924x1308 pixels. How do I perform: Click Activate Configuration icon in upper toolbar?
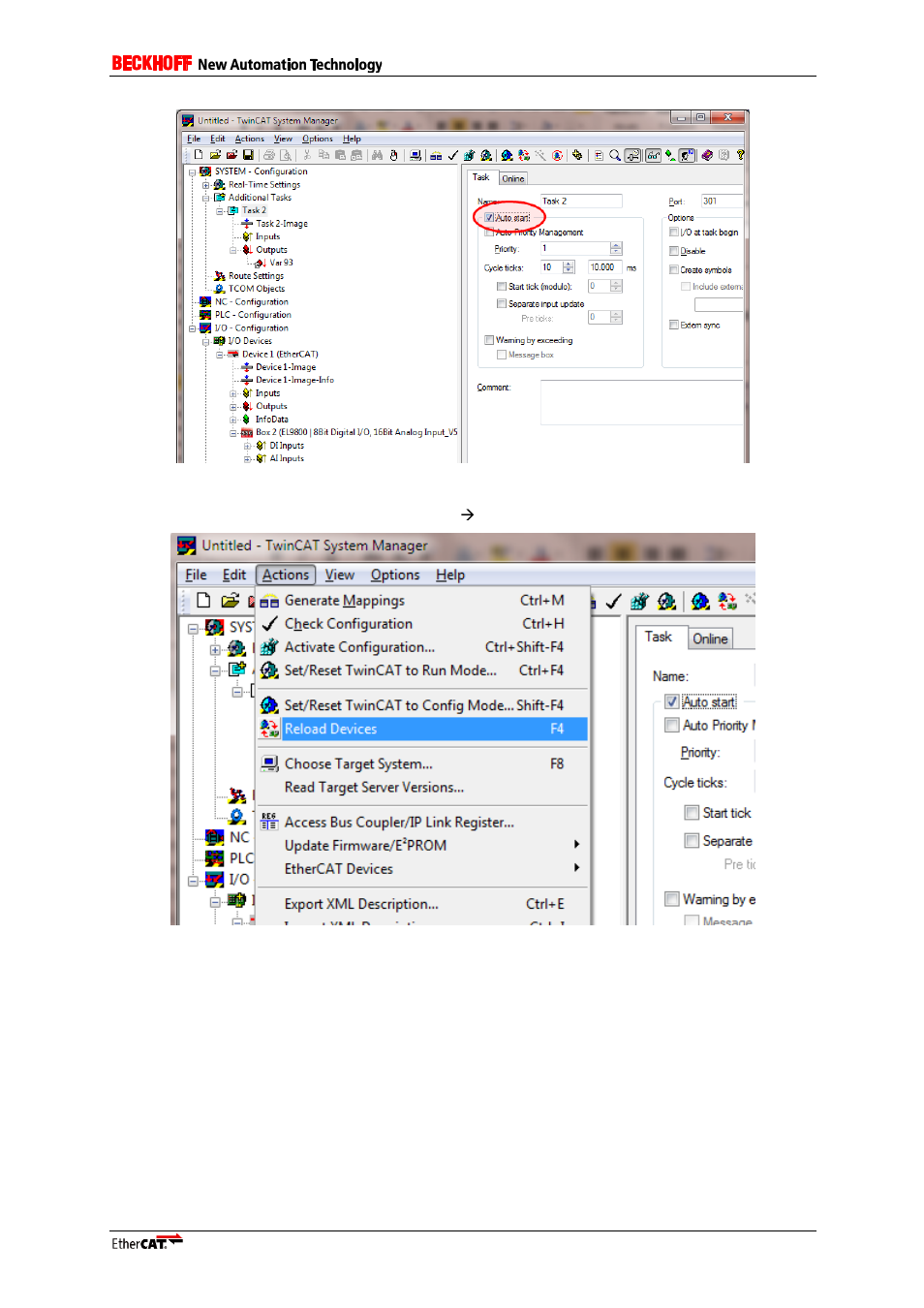(469, 155)
